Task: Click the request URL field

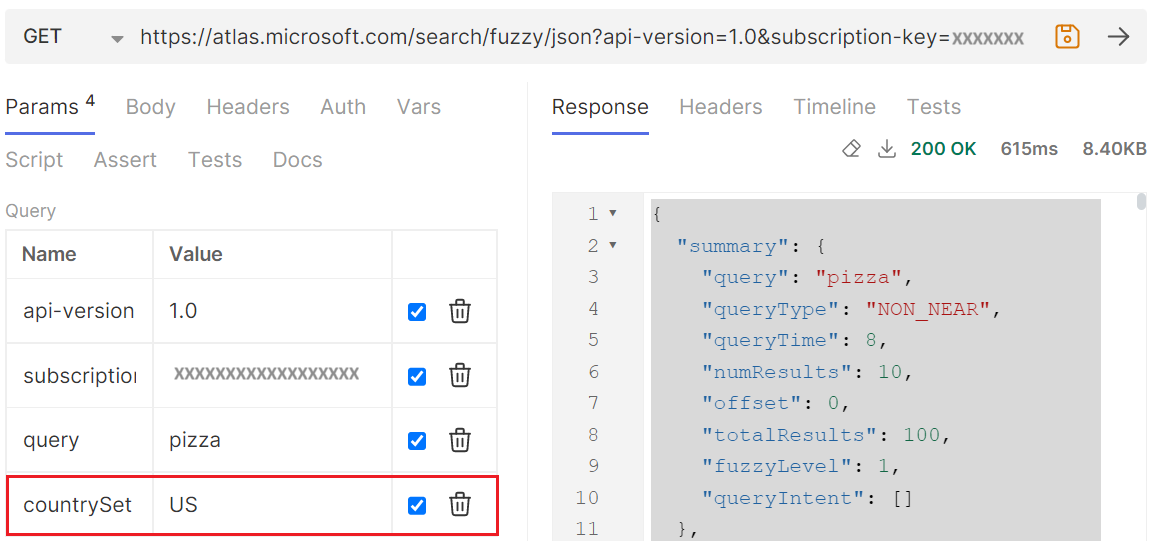Action: pyautogui.click(x=582, y=37)
